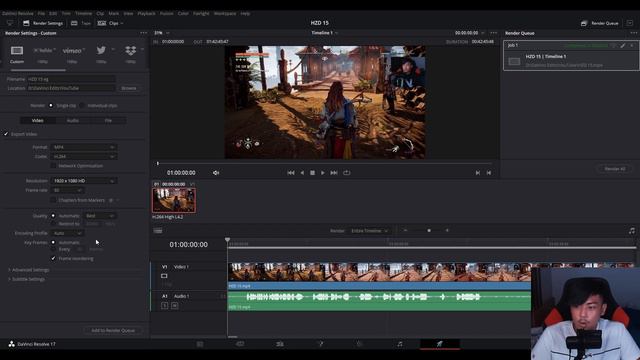This screenshot has width=640, height=360.
Task: Expand Subtitle Settings section
Action: [x=26, y=279]
